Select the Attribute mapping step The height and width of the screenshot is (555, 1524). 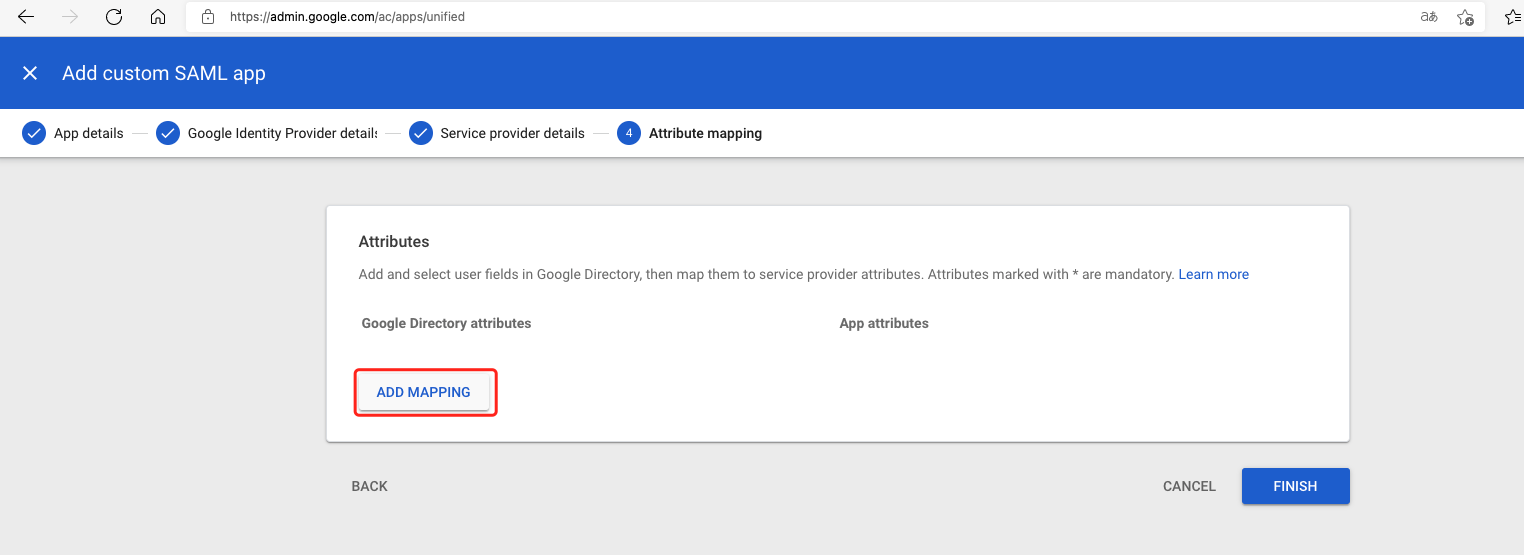(705, 133)
